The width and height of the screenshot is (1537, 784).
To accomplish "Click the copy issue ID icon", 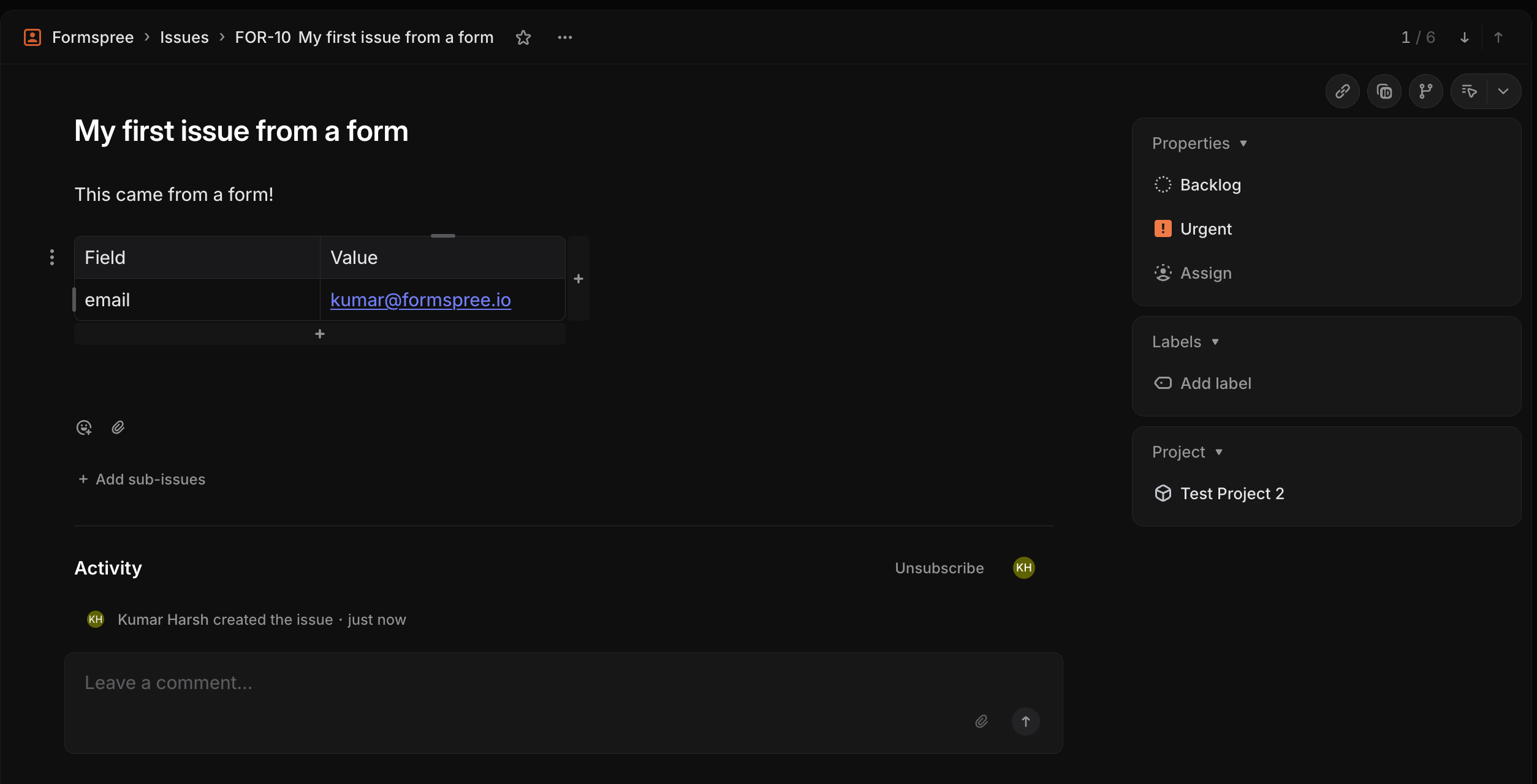I will (x=1384, y=91).
